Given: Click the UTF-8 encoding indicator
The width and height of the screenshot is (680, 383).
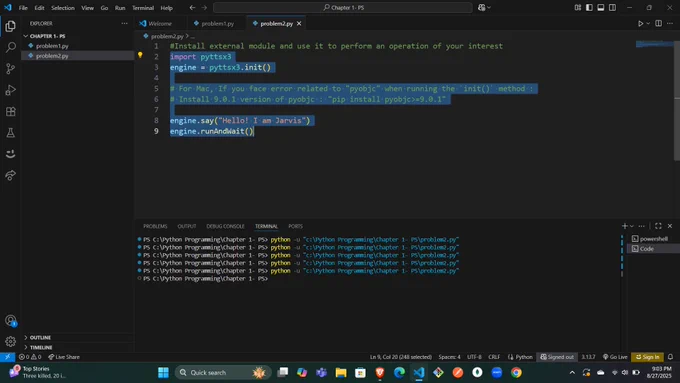Looking at the screenshot, I should (474, 357).
